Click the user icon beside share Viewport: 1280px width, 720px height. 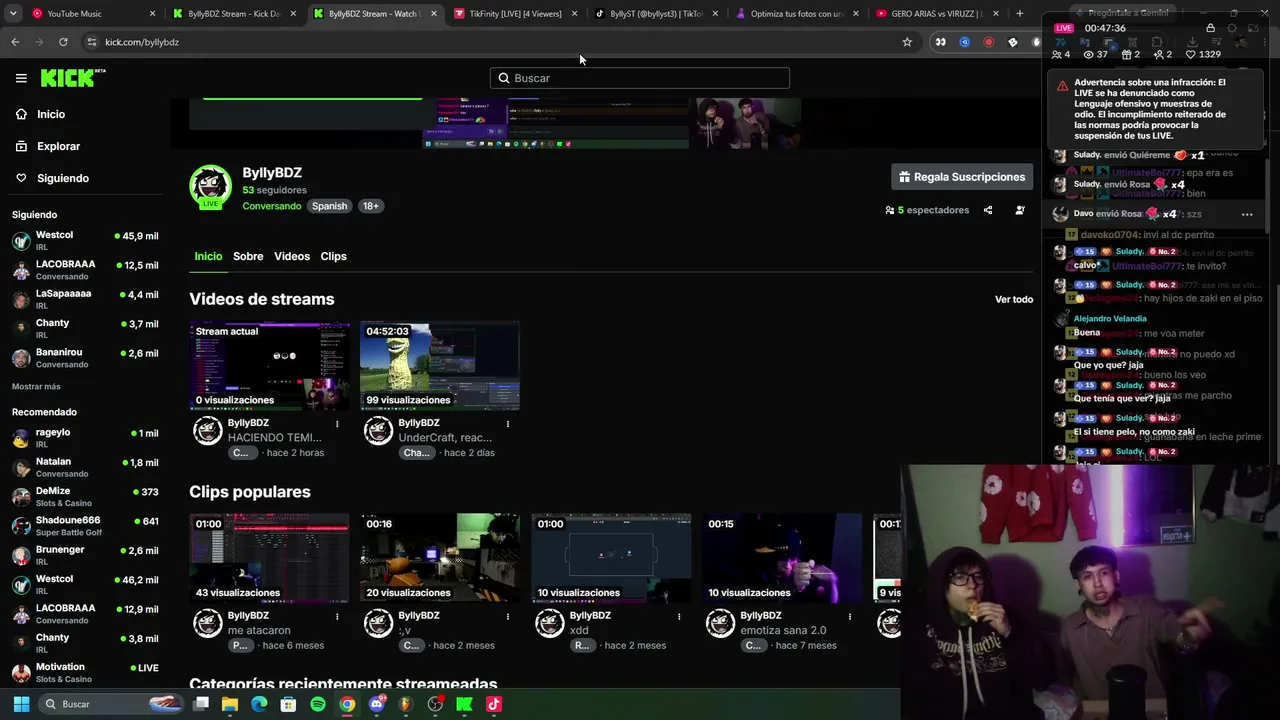[x=1020, y=210]
